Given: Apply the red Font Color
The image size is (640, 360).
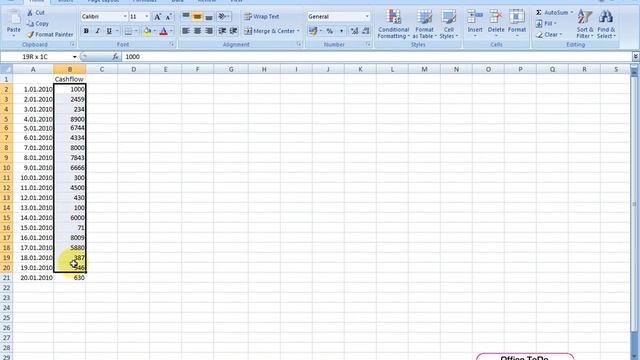Looking at the screenshot, I should tap(163, 31).
